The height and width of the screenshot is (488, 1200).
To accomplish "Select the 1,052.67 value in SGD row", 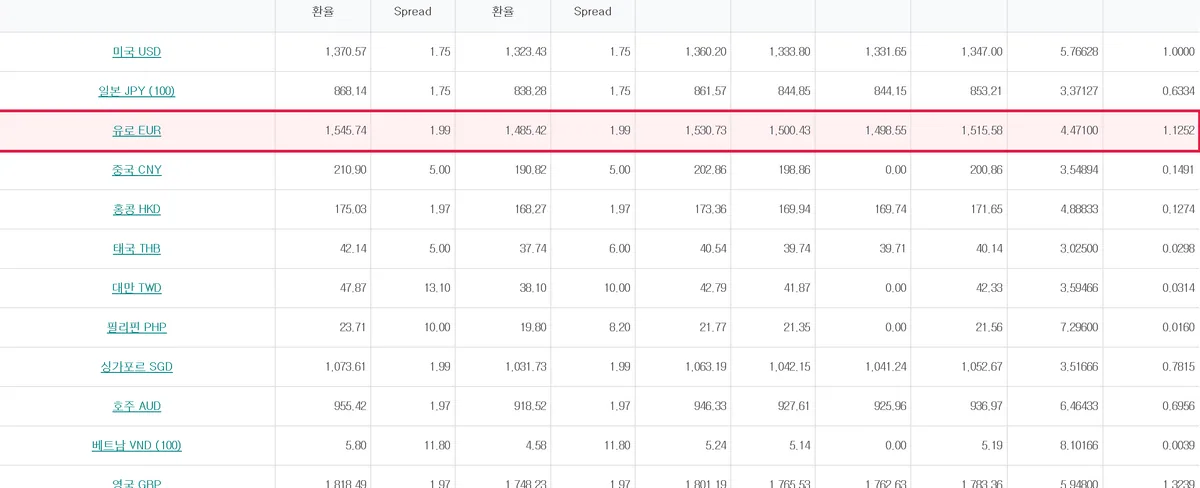I will tap(981, 367).
